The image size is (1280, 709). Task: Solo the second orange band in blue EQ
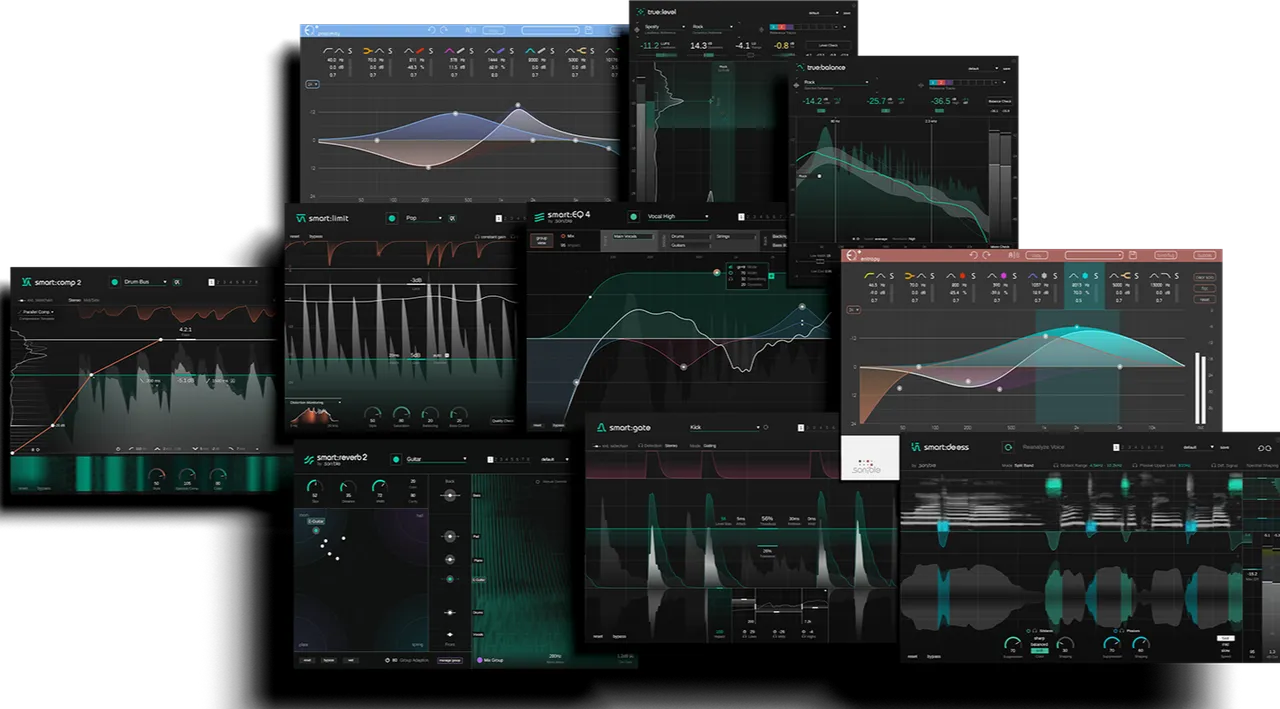pyautogui.click(x=390, y=50)
